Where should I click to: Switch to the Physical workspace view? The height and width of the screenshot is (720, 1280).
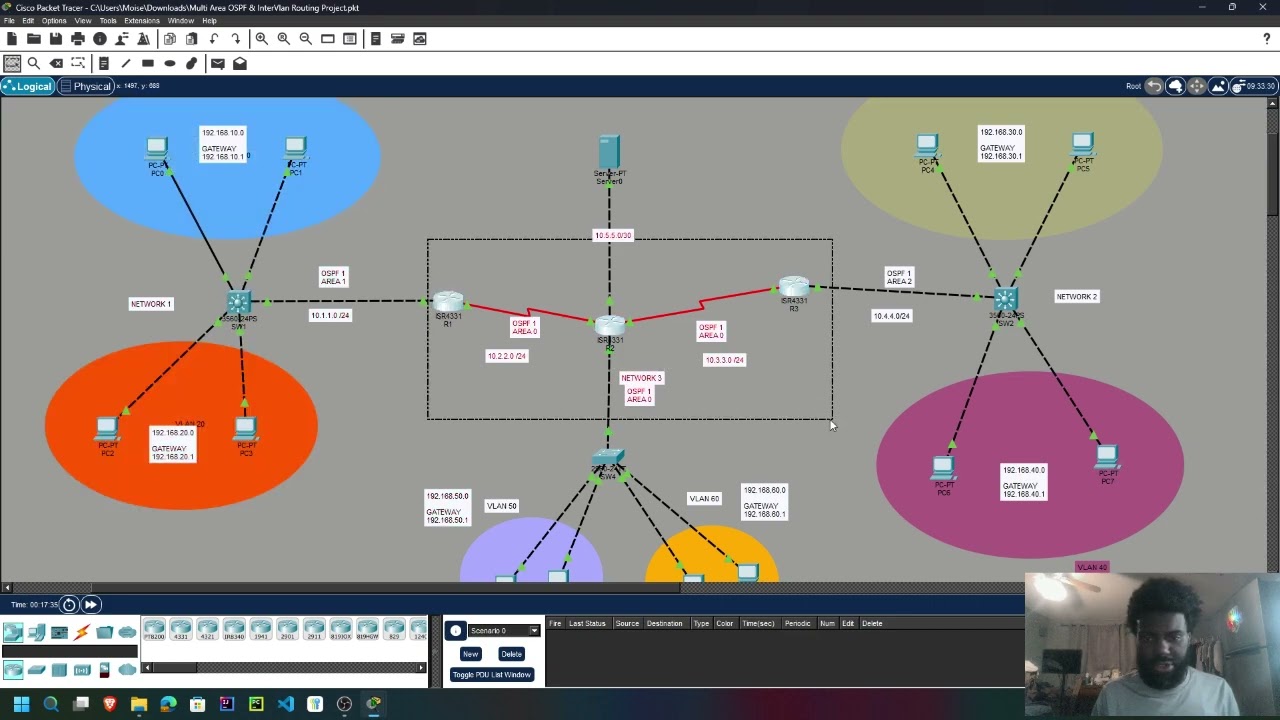coord(85,87)
